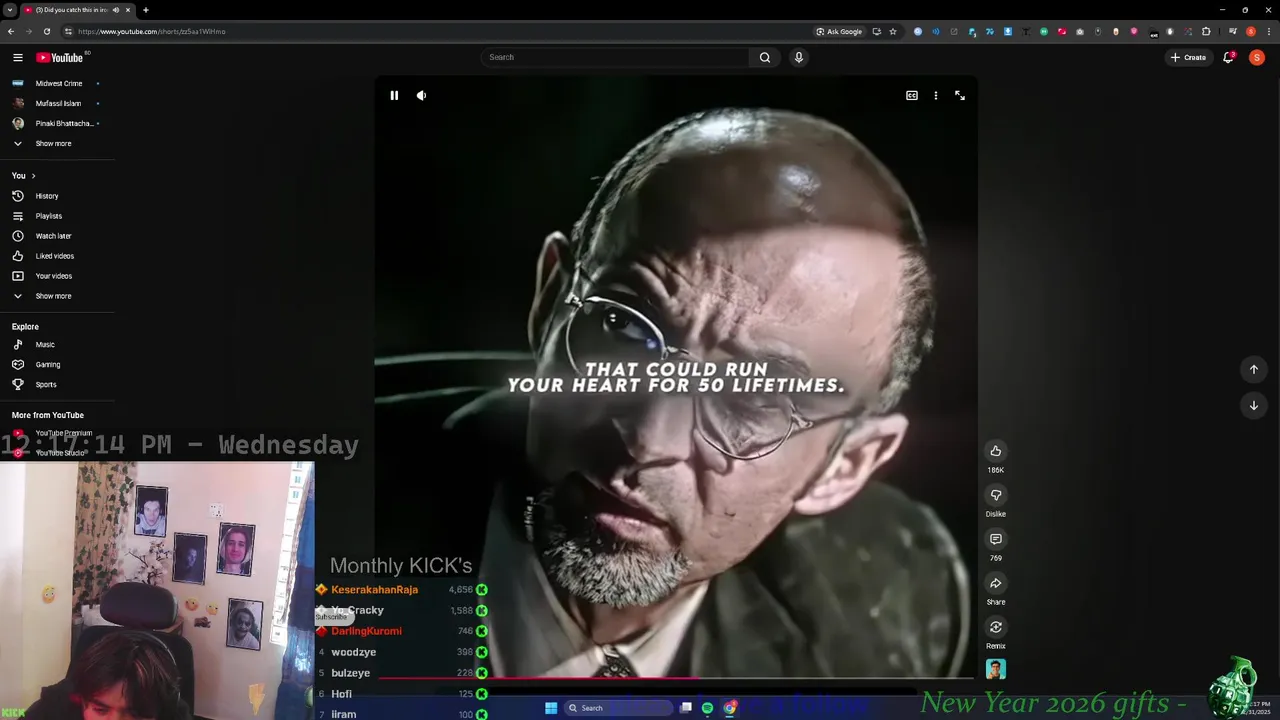Viewport: 1280px width, 720px height.
Task: Open YouTube notifications bell
Action: pyautogui.click(x=1229, y=57)
